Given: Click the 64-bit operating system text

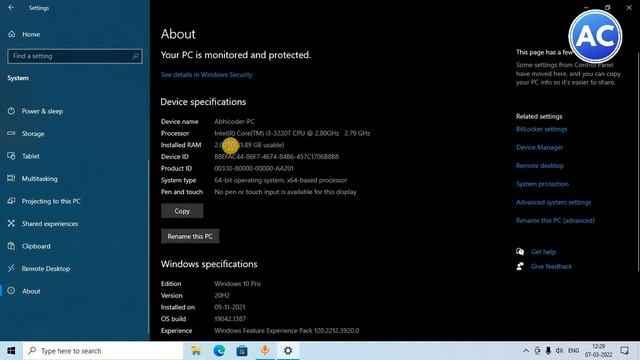Looking at the screenshot, I should (x=281, y=180).
